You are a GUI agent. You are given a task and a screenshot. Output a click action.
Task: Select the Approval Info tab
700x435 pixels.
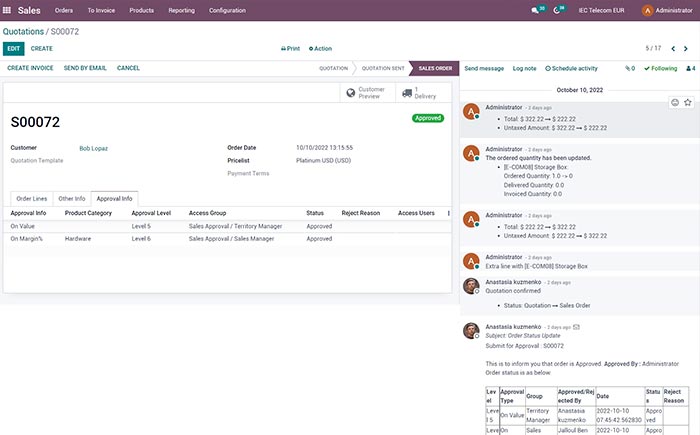(114, 198)
